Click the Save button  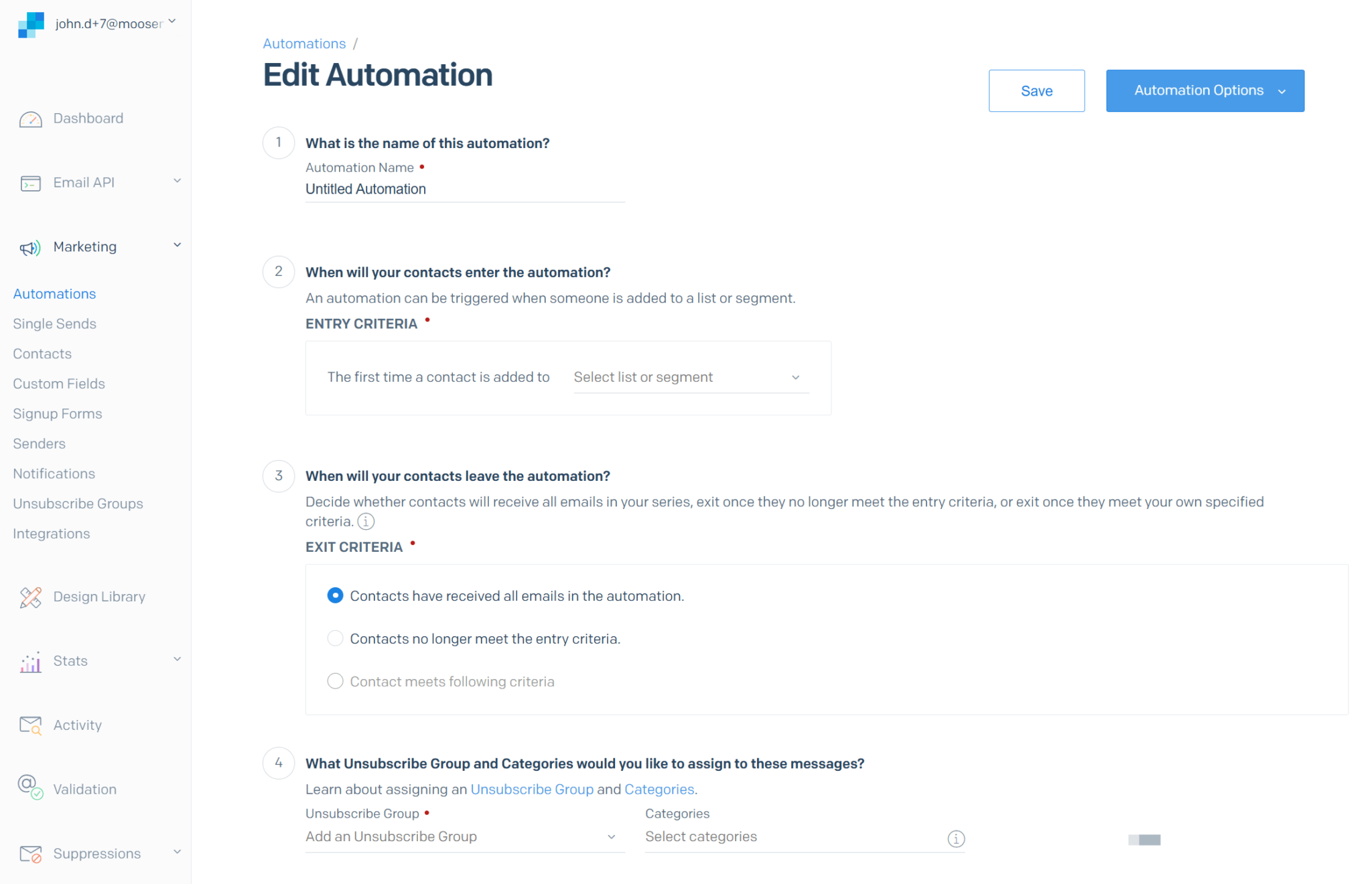[x=1036, y=91]
